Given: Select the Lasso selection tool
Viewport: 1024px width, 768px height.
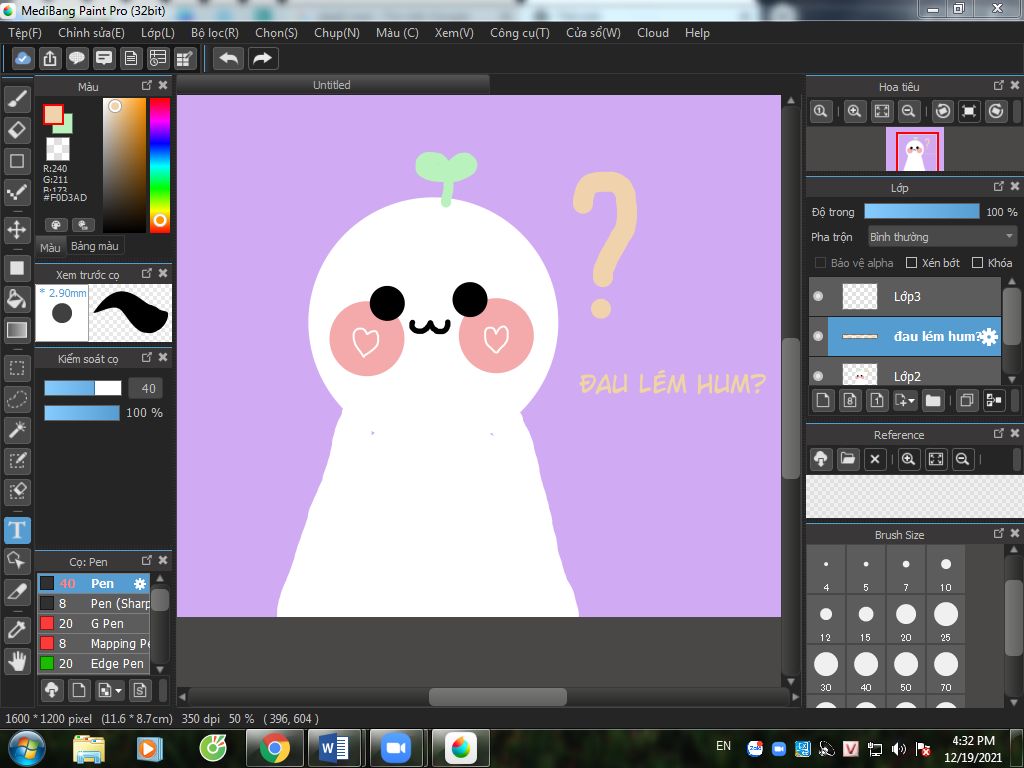Looking at the screenshot, I should pyautogui.click(x=17, y=399).
